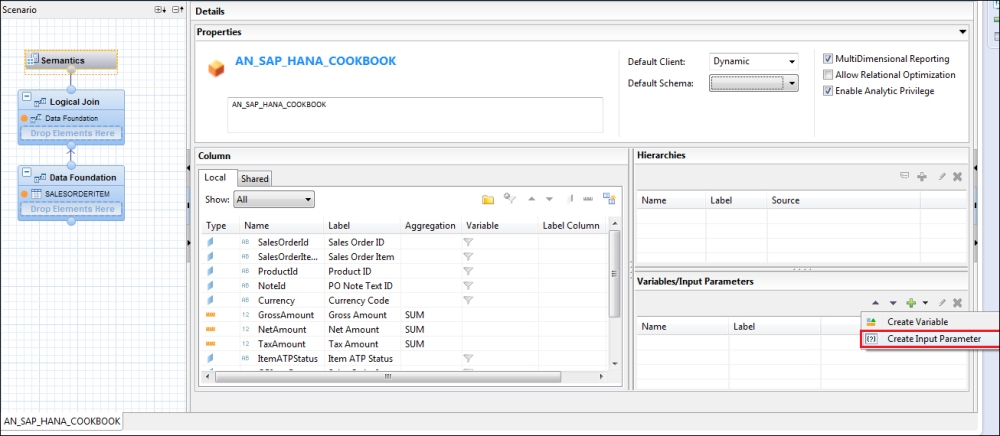
Task: Click the expand all icon in Scenario header
Action: pyautogui.click(x=160, y=10)
